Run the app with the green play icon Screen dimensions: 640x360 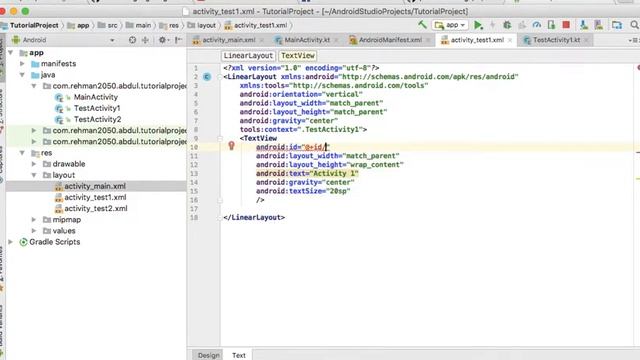tap(478, 25)
